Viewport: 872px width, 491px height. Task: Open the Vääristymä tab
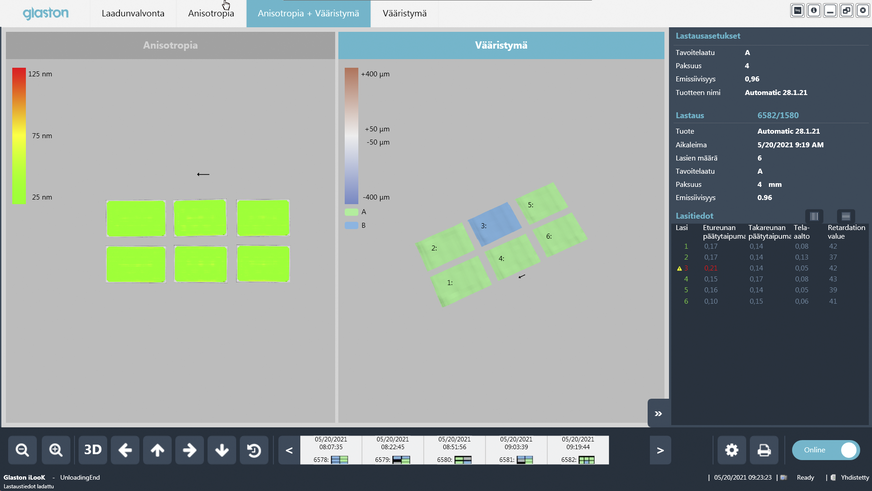404,13
